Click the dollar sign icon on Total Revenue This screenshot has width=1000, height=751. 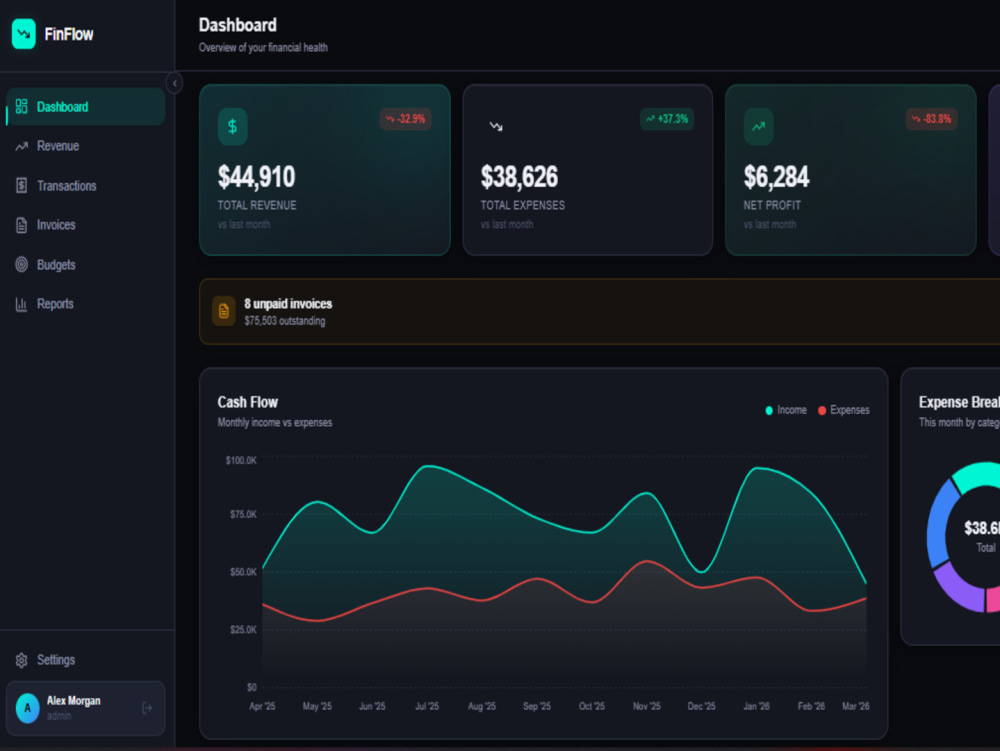tap(233, 127)
